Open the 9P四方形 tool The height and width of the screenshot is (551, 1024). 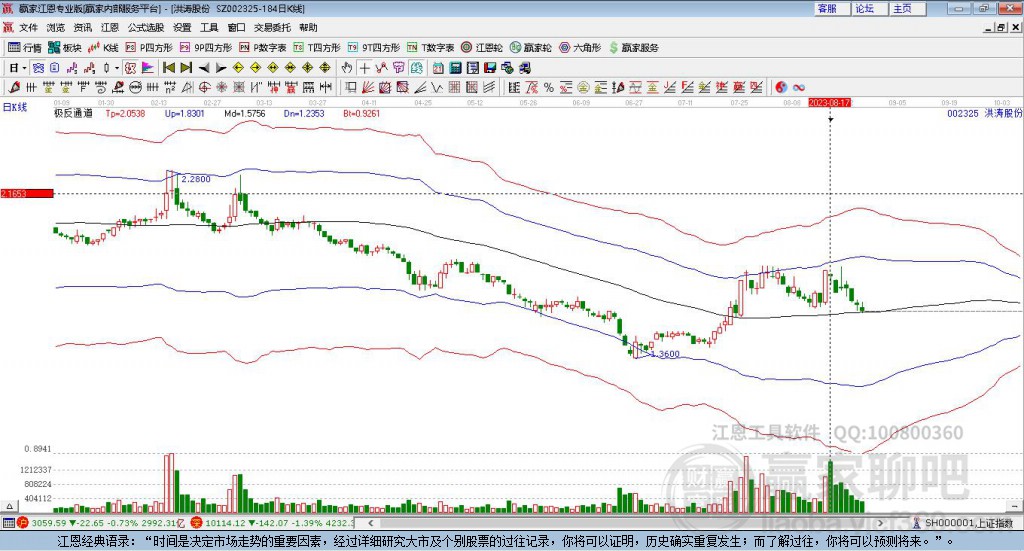(x=206, y=48)
